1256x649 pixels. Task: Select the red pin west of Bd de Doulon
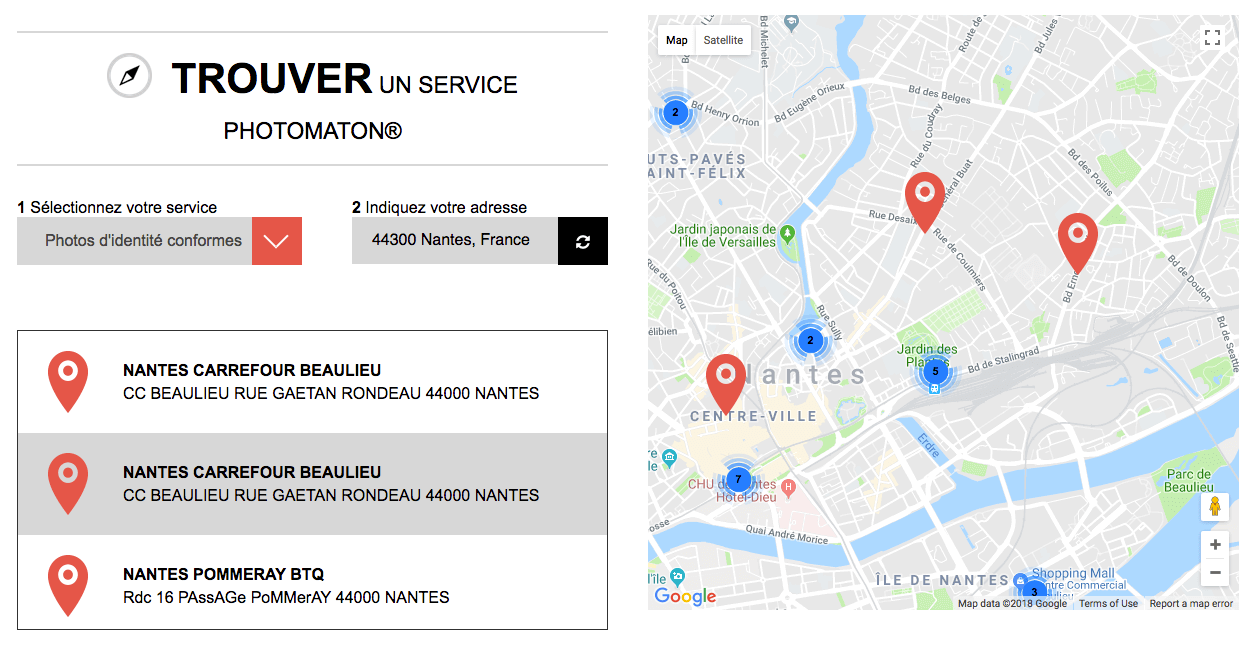pos(1078,244)
